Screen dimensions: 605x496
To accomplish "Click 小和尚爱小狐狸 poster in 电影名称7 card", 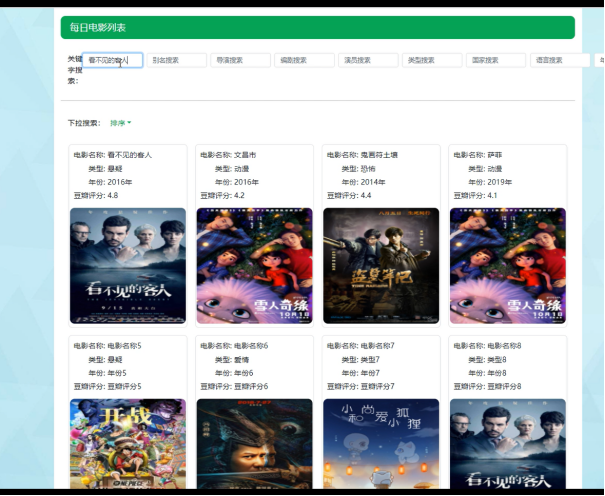I will pos(381,444).
